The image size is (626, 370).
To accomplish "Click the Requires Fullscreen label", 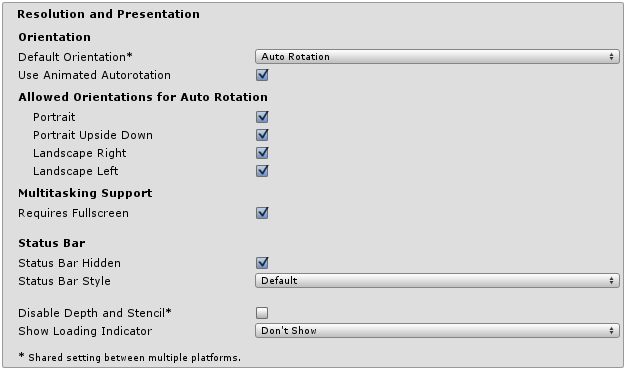I will (73, 213).
